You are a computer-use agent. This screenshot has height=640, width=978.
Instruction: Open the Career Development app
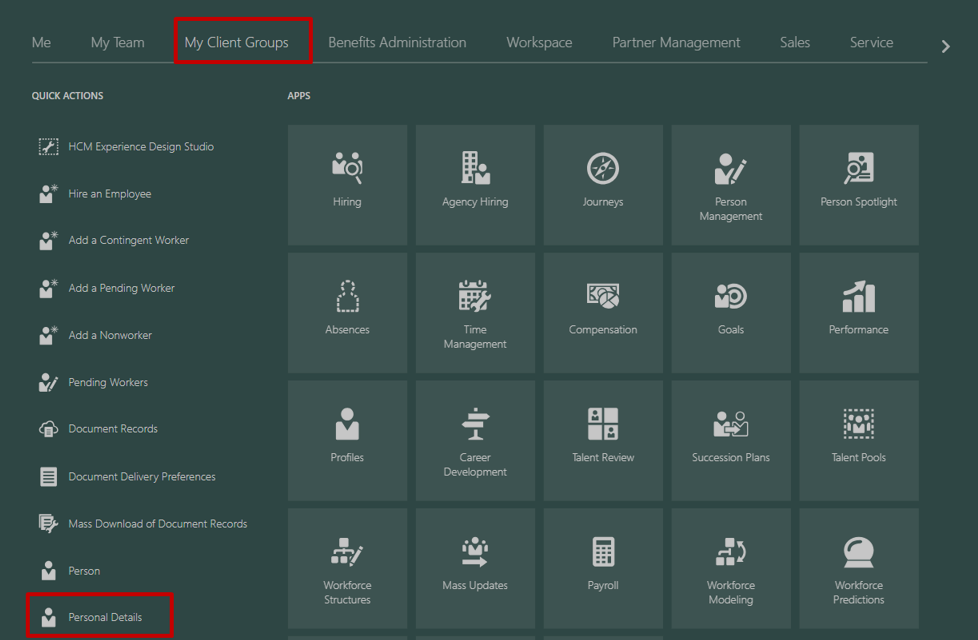(474, 440)
